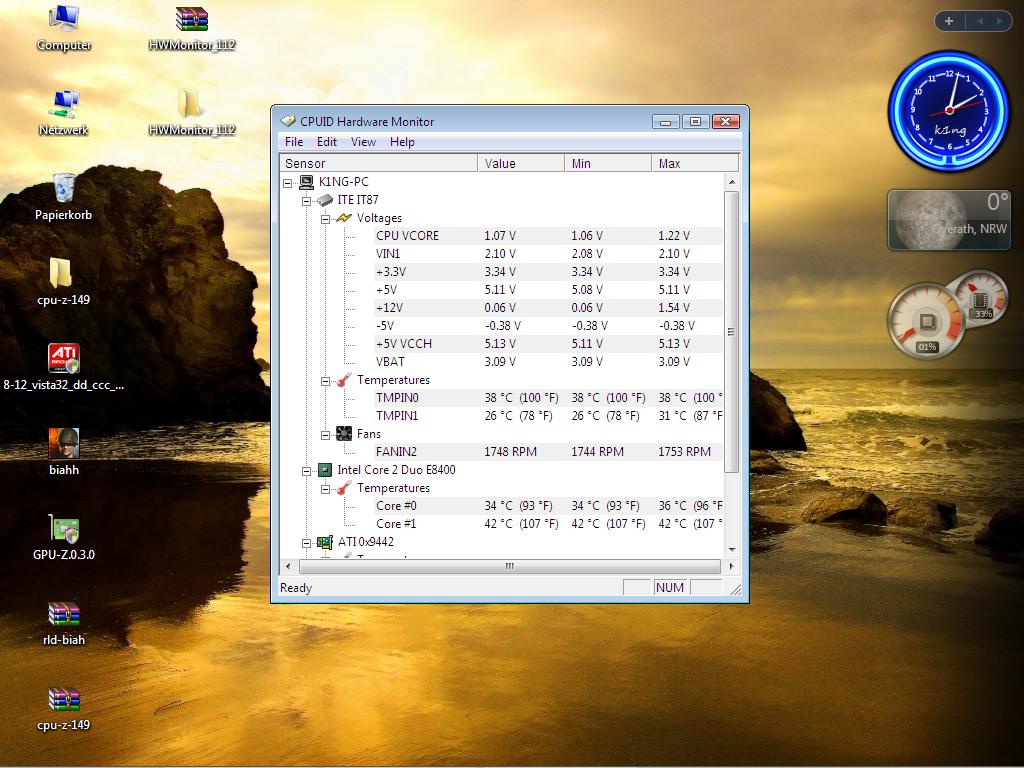This screenshot has width=1024, height=768.
Task: Click the Voltages lightning icon
Action: (344, 217)
